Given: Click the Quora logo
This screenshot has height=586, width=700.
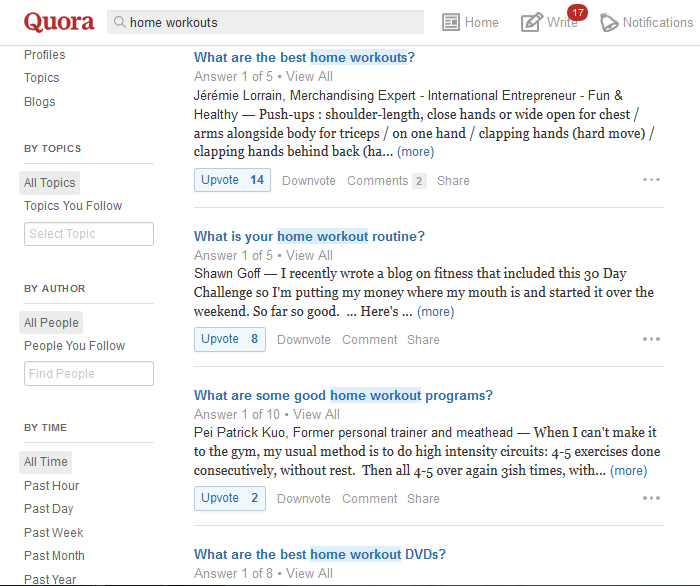Looking at the screenshot, I should (x=59, y=22).
